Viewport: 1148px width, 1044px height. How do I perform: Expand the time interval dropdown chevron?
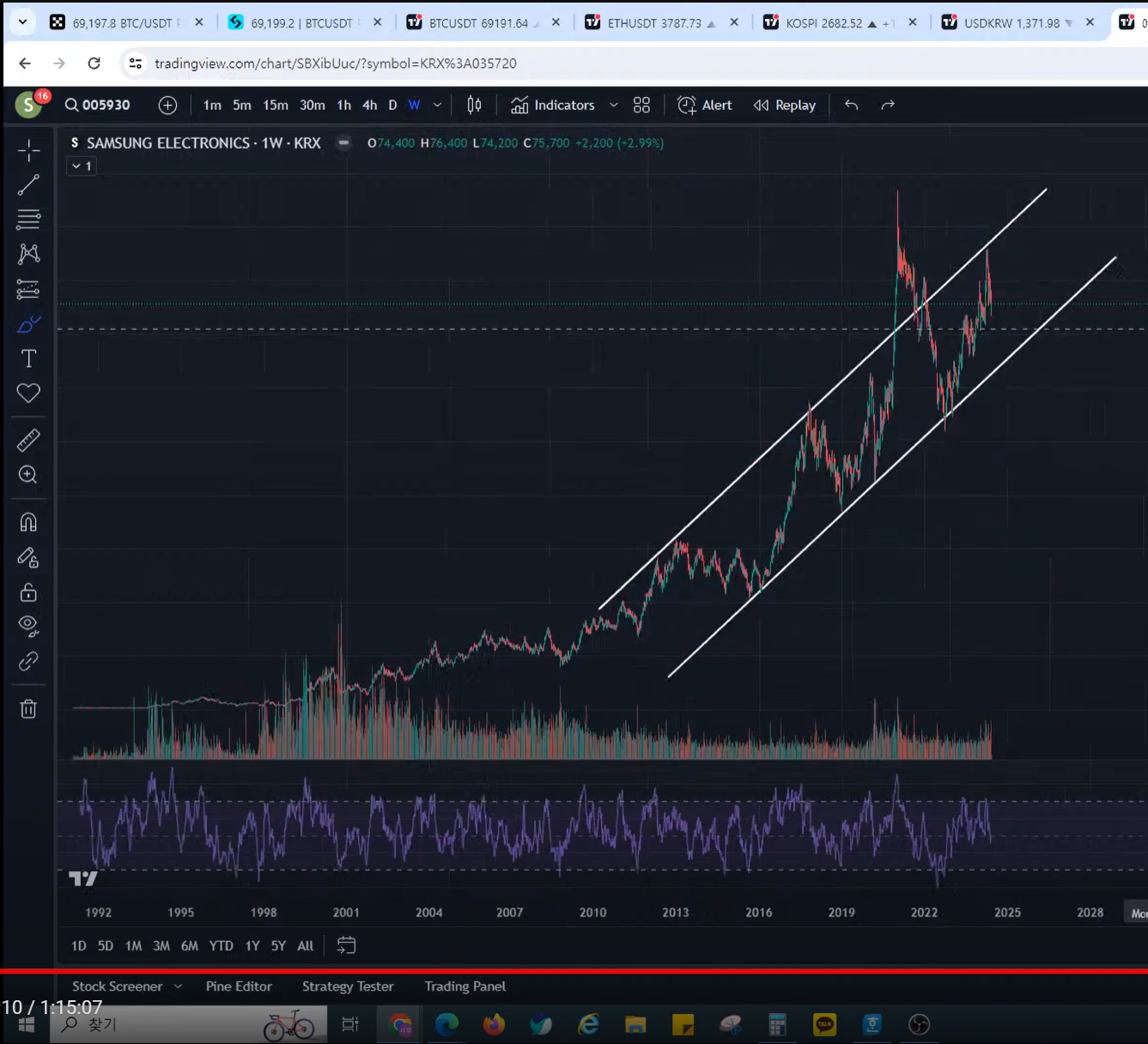click(437, 105)
